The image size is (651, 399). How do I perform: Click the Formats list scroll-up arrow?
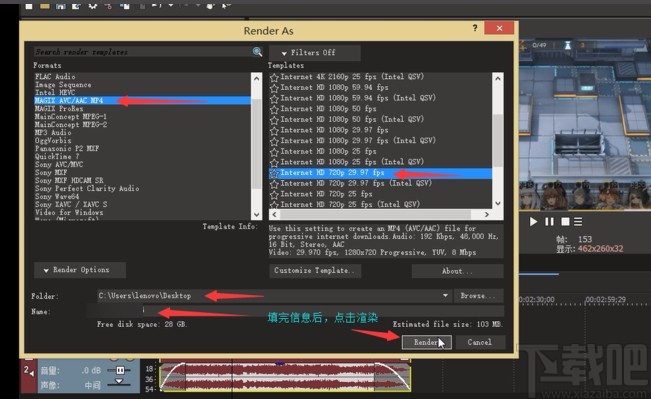257,78
